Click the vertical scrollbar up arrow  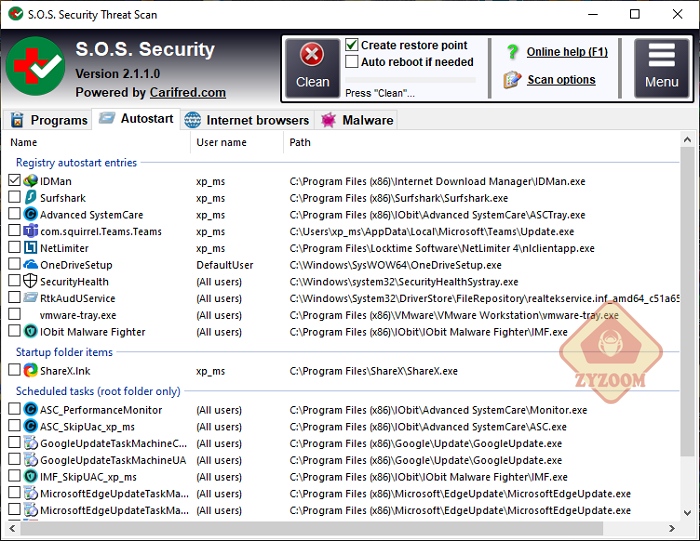pyautogui.click(x=688, y=140)
